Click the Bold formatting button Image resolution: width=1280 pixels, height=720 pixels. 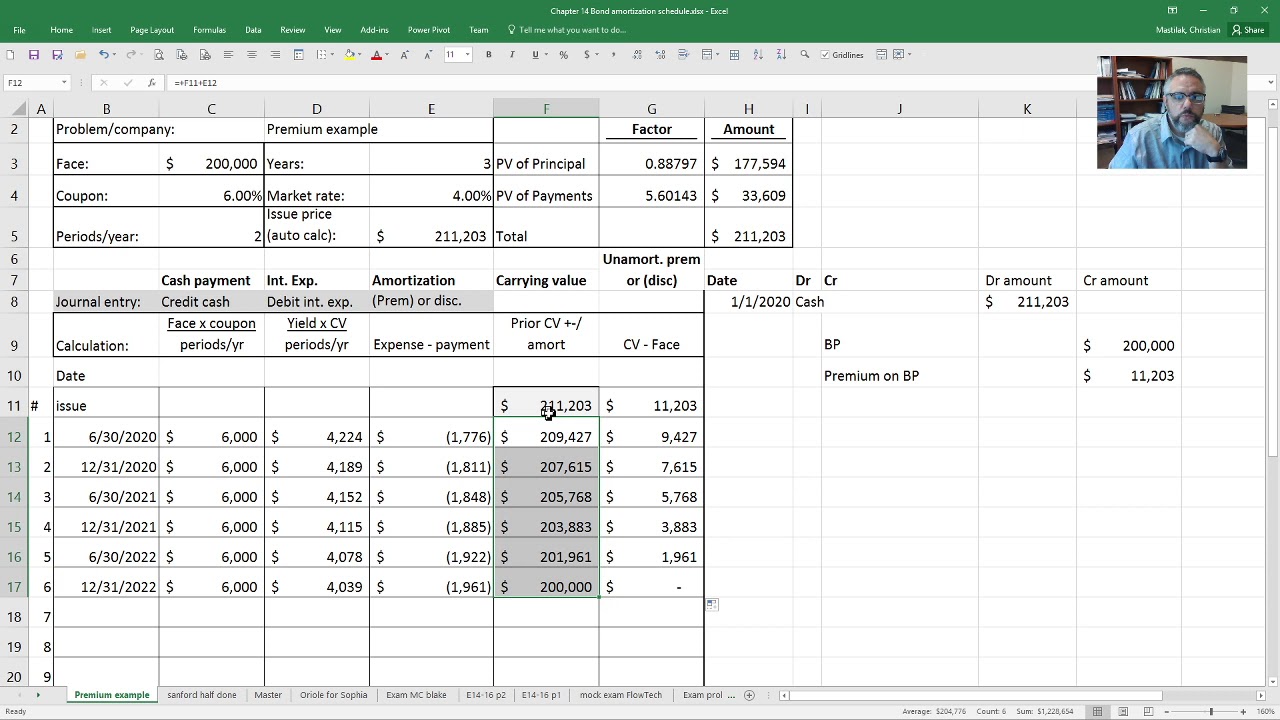coord(488,54)
